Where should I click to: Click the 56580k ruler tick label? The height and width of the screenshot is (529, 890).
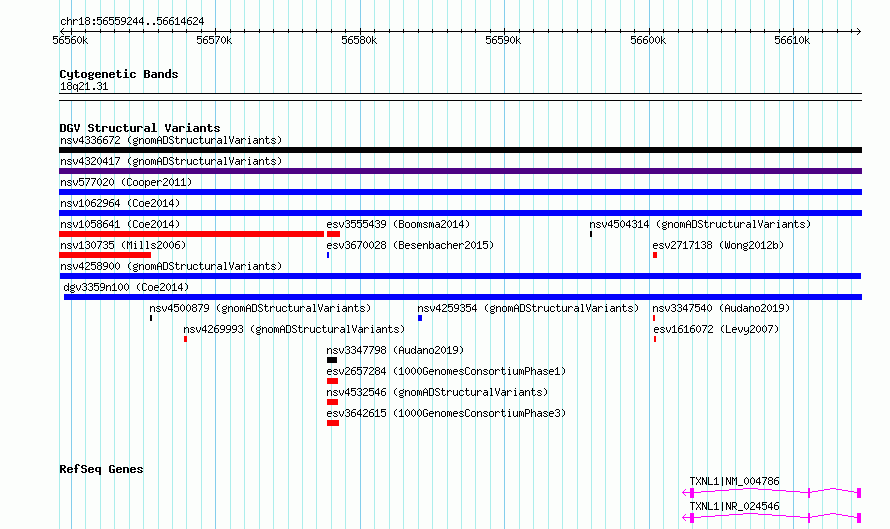coord(359,40)
